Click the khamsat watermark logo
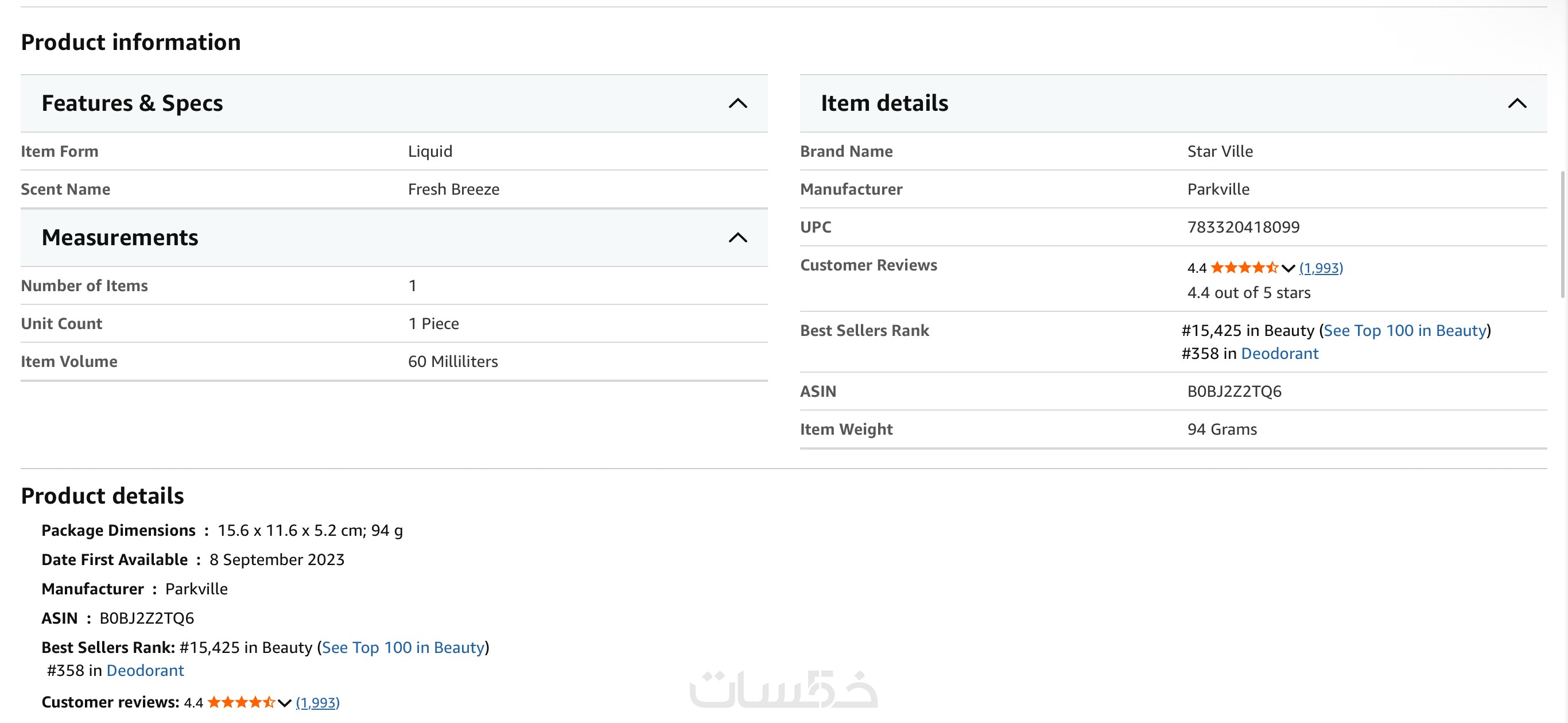This screenshot has height=723, width=1568. (783, 690)
